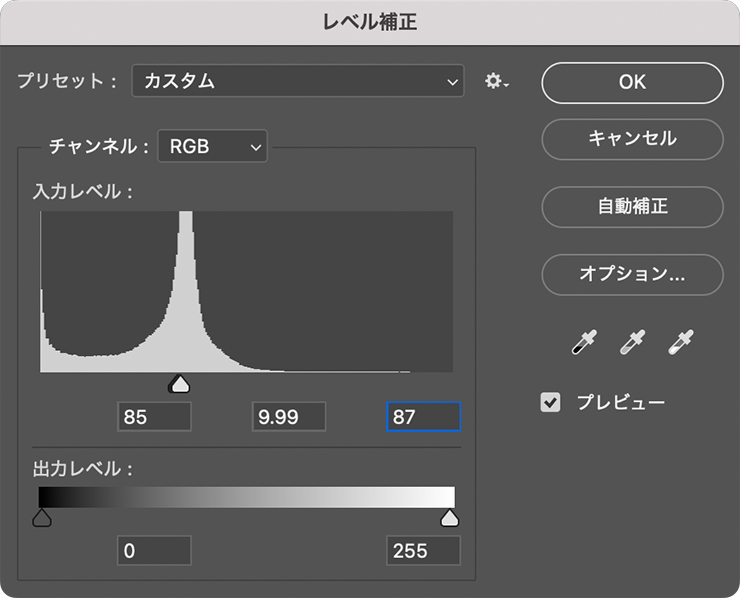
Task: Focus the output level field showing 0
Action: pyautogui.click(x=154, y=550)
